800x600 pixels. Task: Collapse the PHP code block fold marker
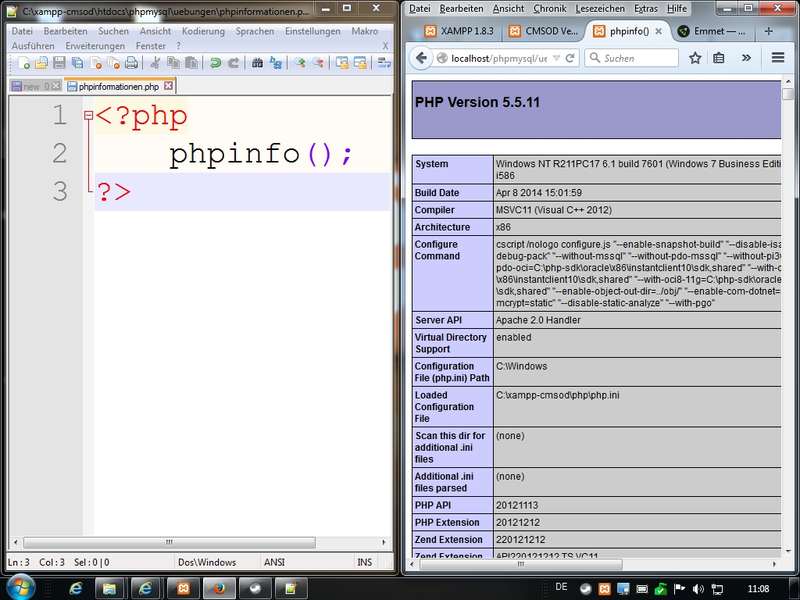(88, 117)
